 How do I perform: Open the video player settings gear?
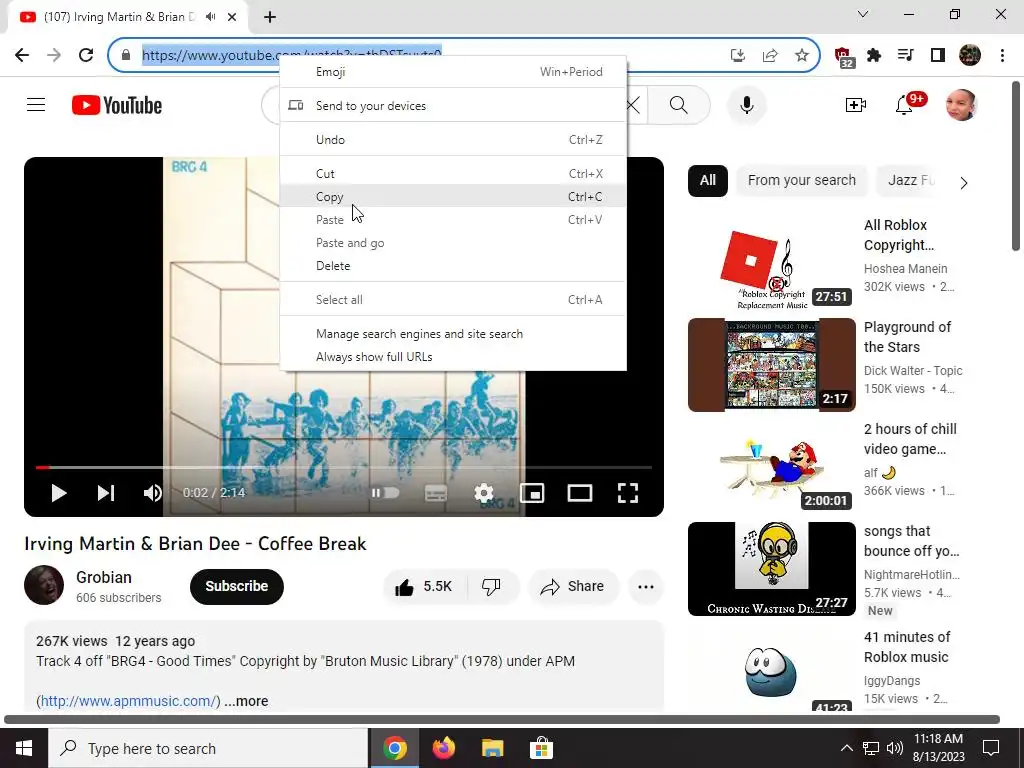pyautogui.click(x=484, y=493)
